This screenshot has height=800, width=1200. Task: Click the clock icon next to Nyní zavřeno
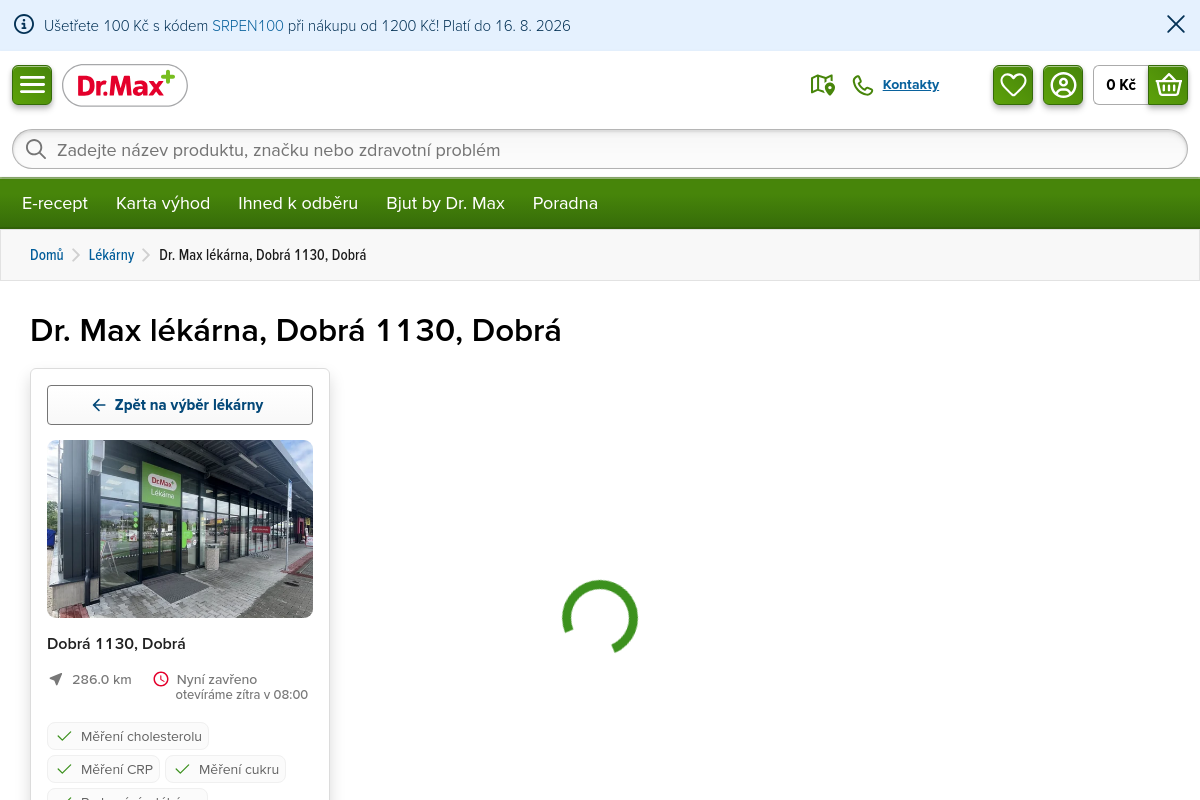161,679
